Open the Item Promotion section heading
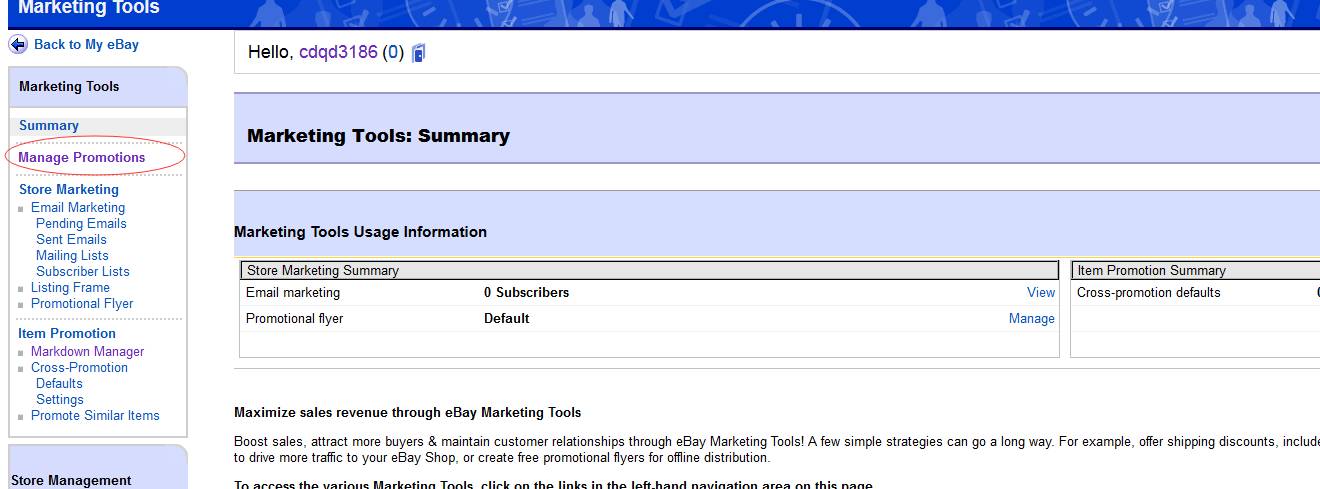1320x489 pixels. coord(67,333)
